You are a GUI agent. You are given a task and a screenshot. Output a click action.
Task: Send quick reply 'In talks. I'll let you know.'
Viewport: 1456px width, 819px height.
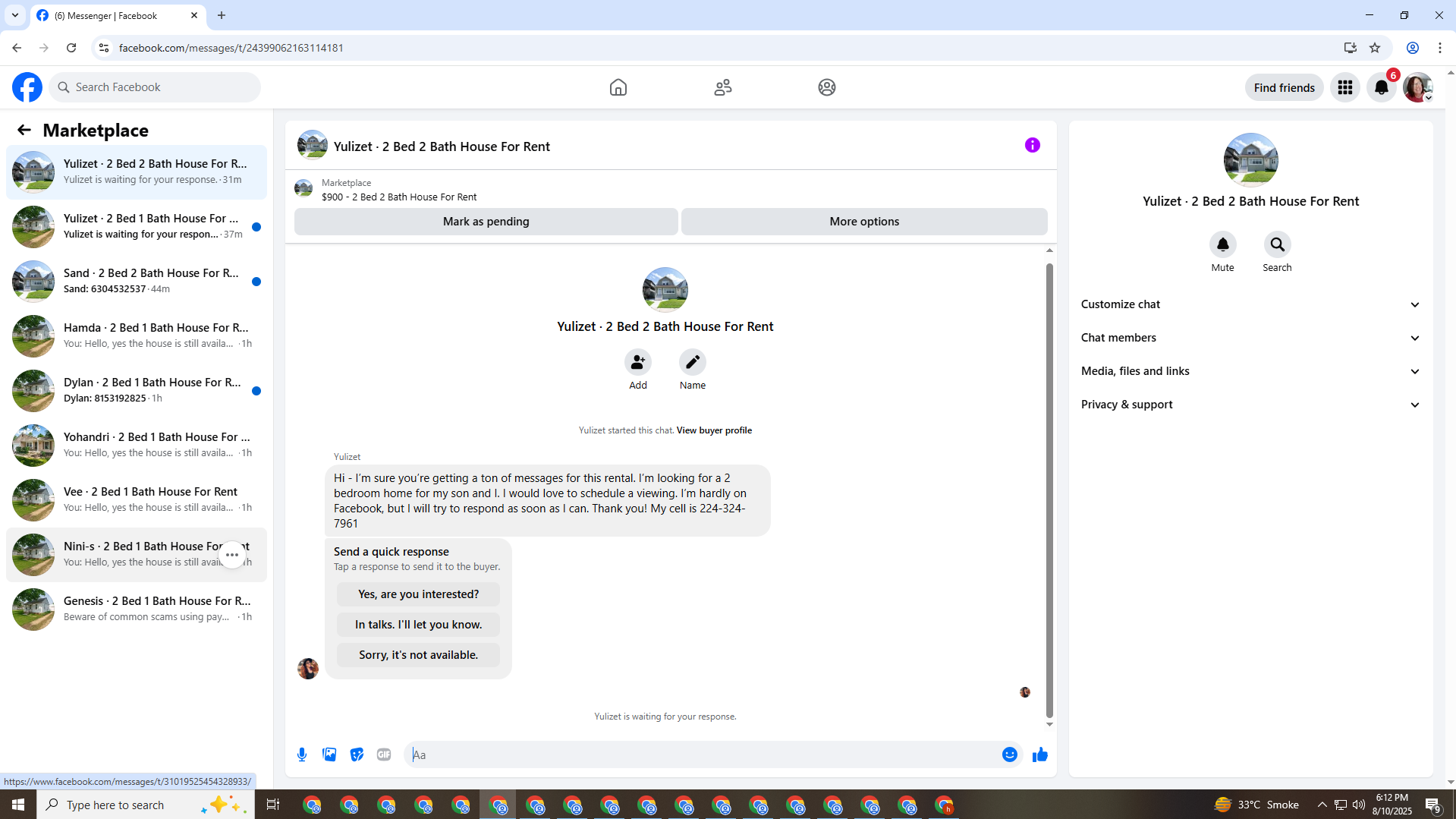(x=419, y=625)
